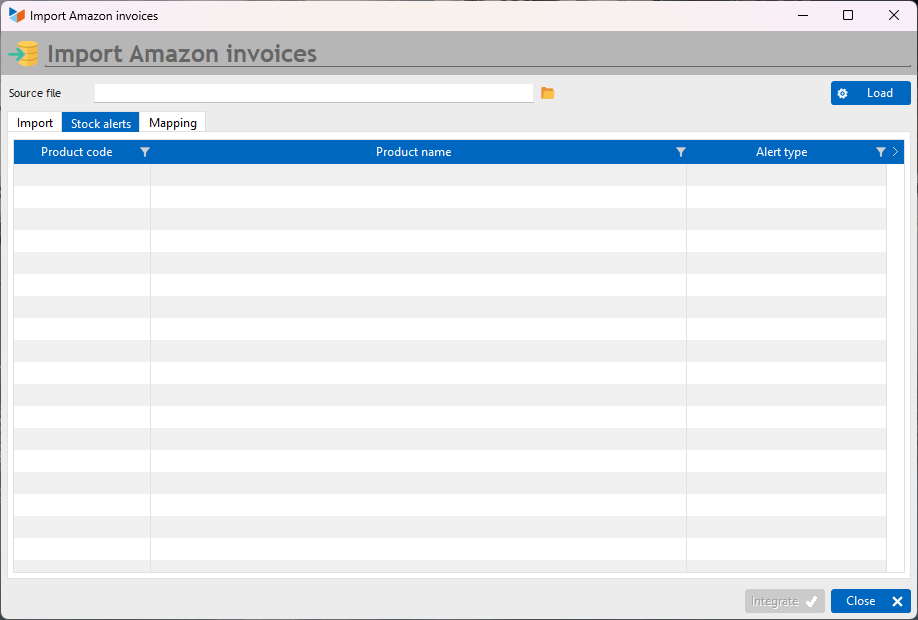Select the Stock alerts tab
The image size is (918, 620).
pyautogui.click(x=101, y=123)
